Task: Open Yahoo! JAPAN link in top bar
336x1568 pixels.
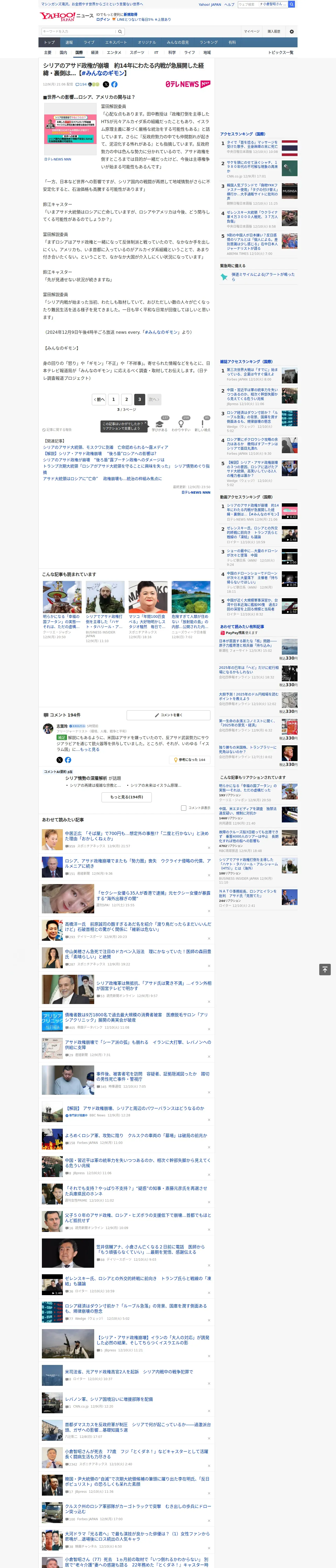Action: (x=210, y=4)
